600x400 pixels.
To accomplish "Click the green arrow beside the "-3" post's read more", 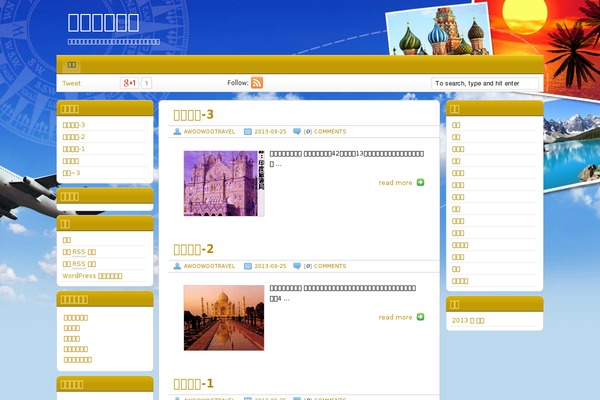I will click(421, 183).
